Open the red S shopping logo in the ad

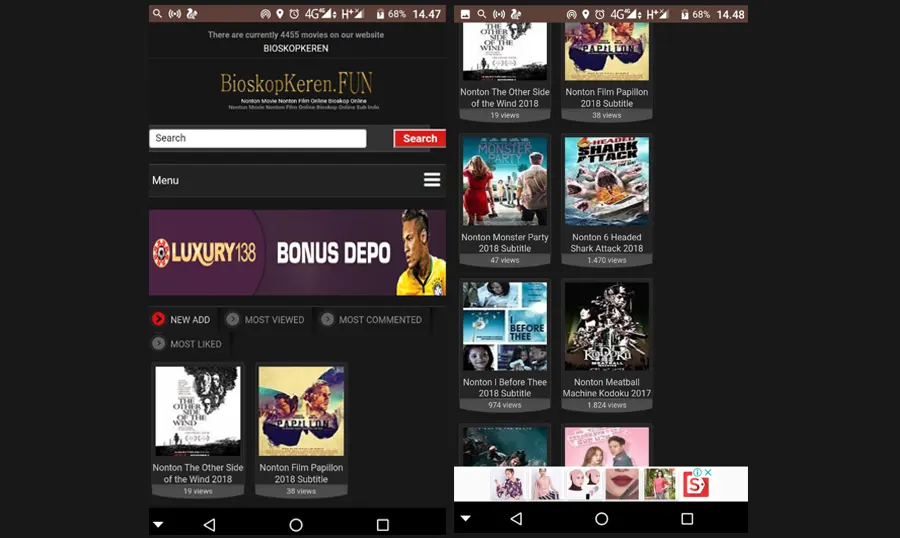click(695, 486)
